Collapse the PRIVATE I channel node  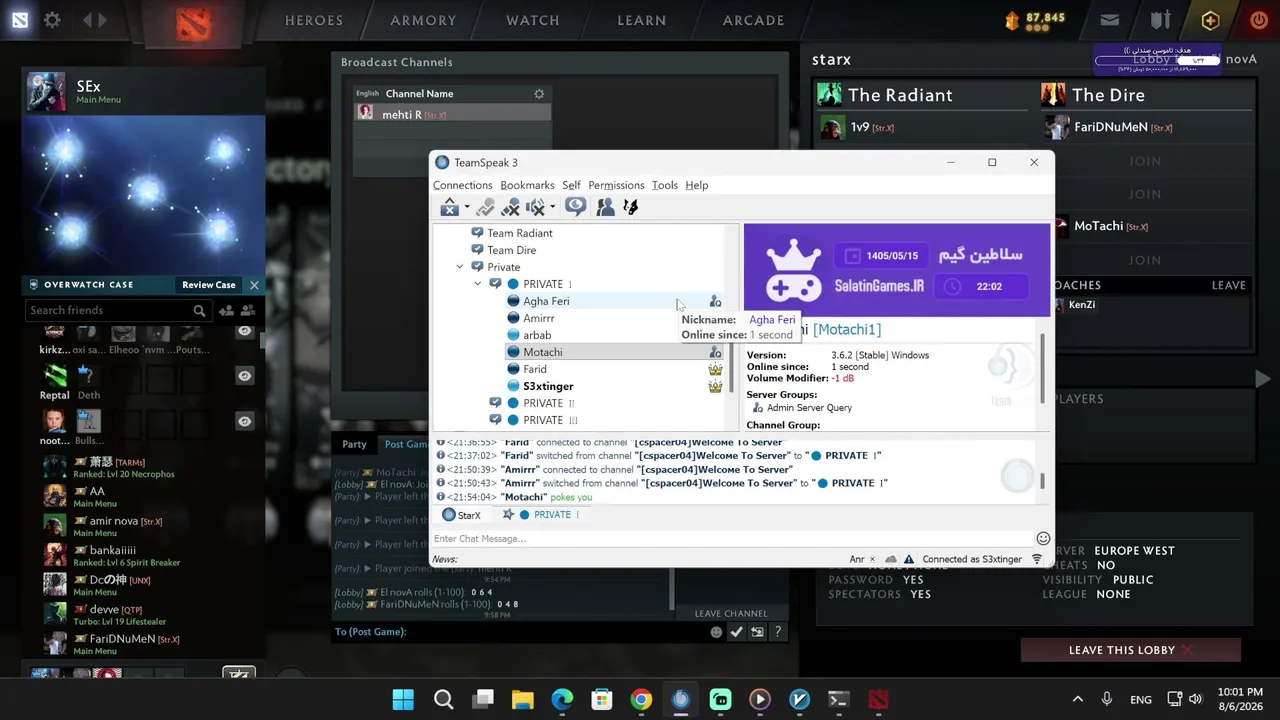(x=478, y=284)
